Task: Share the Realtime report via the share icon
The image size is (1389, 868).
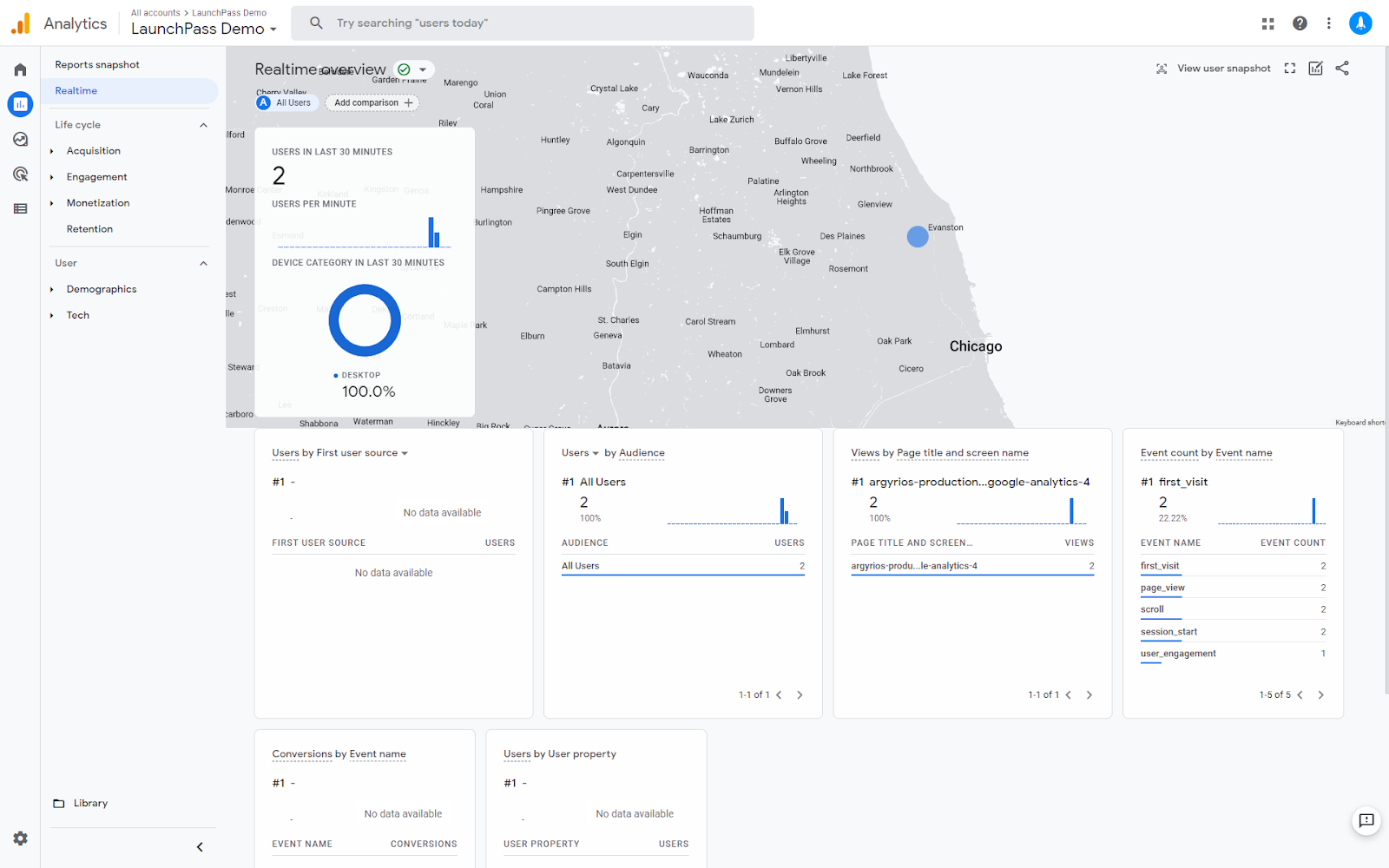Action: pos(1342,68)
